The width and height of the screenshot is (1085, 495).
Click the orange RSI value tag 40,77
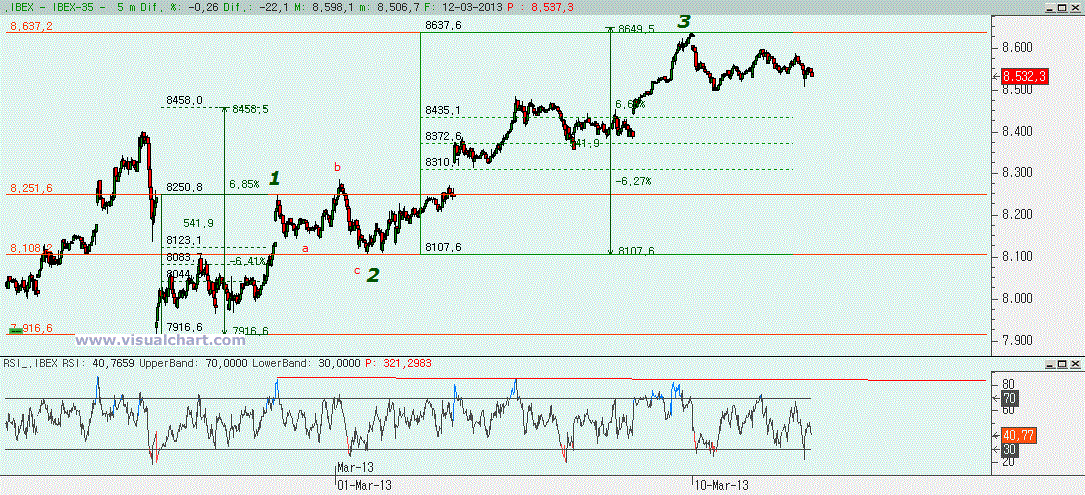[1019, 435]
